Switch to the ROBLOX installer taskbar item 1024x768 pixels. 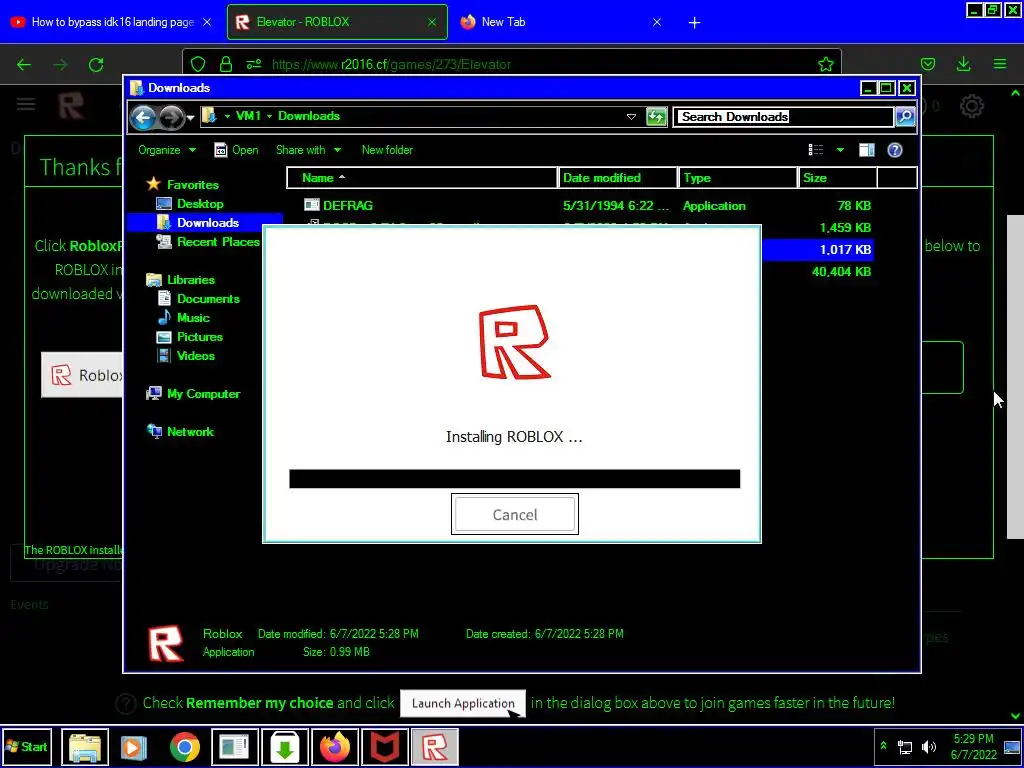(435, 747)
